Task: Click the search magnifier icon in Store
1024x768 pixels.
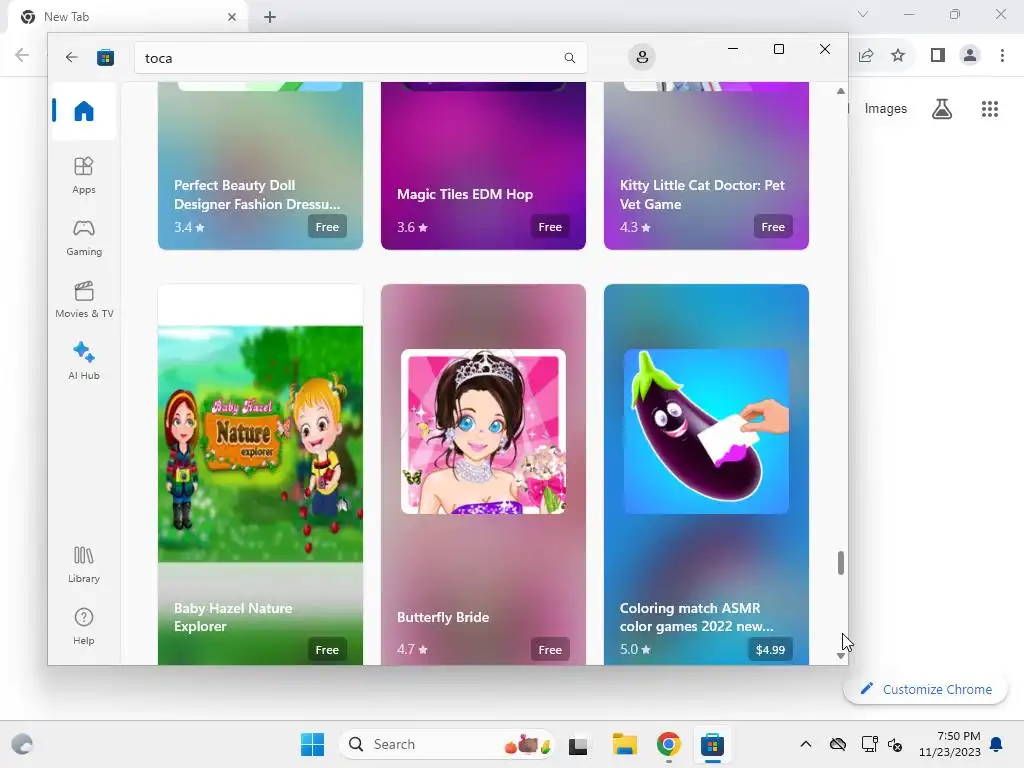Action: pos(569,58)
